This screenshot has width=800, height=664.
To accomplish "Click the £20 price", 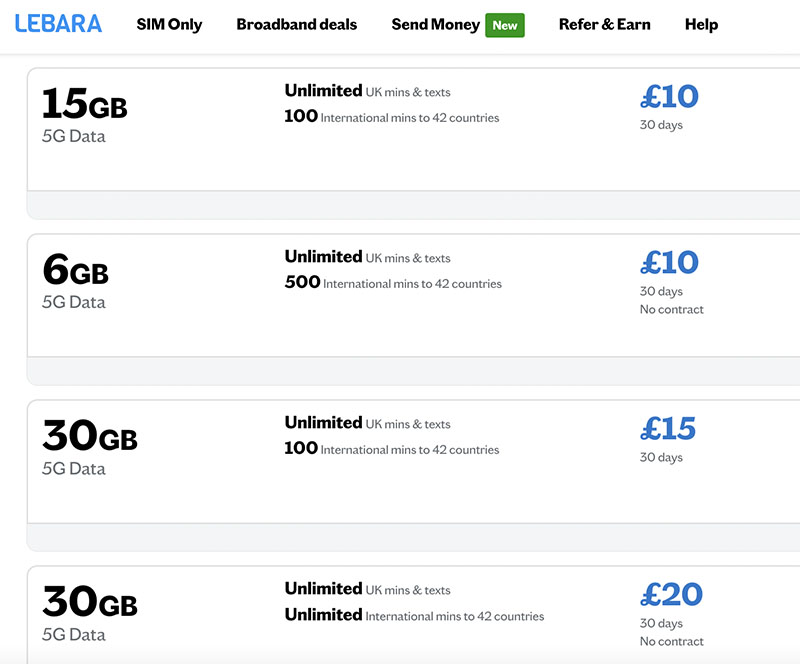I will pyautogui.click(x=671, y=595).
